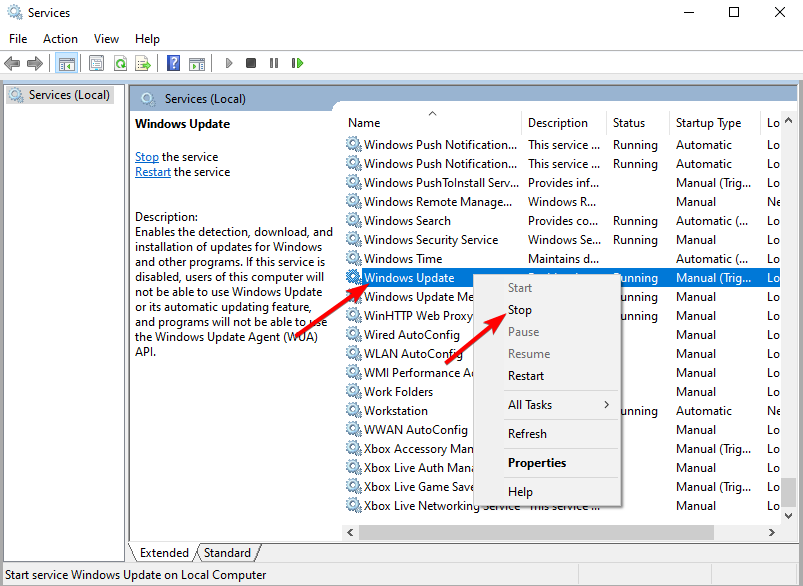Toggle Show/Hide Console Tree toolbar icon

pyautogui.click(x=67, y=64)
